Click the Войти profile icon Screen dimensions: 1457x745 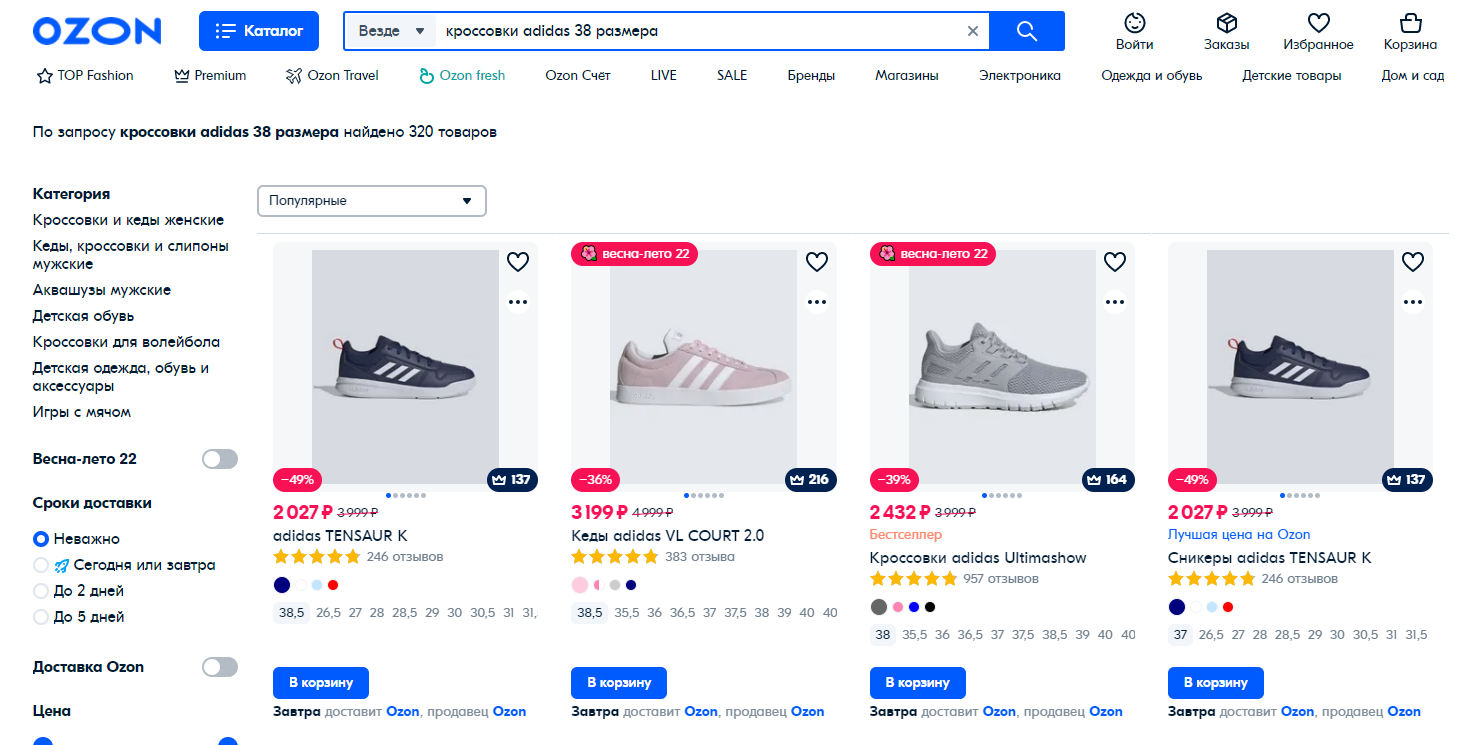1134,31
